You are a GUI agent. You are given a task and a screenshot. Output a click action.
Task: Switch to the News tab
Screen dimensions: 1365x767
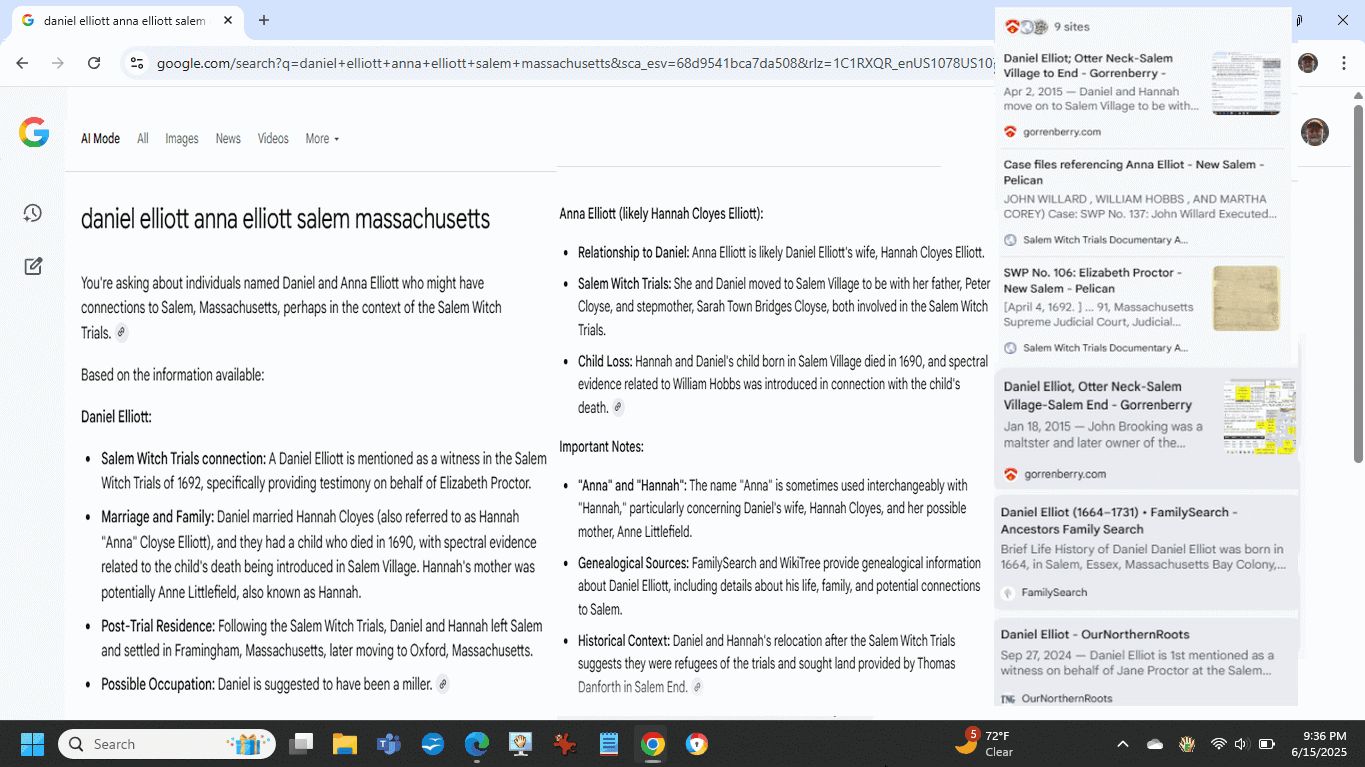click(228, 139)
